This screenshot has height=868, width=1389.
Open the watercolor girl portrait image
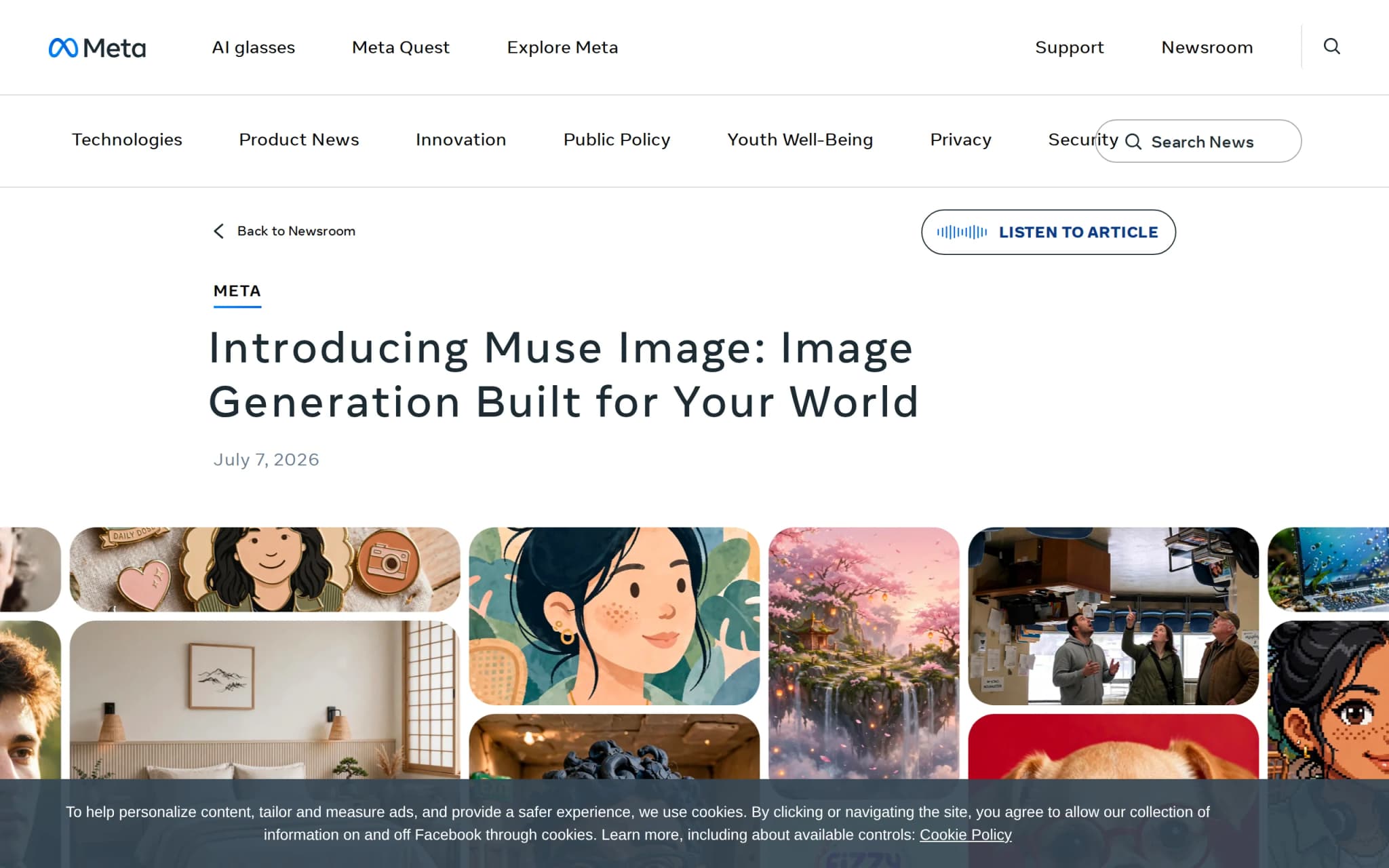[x=614, y=616]
